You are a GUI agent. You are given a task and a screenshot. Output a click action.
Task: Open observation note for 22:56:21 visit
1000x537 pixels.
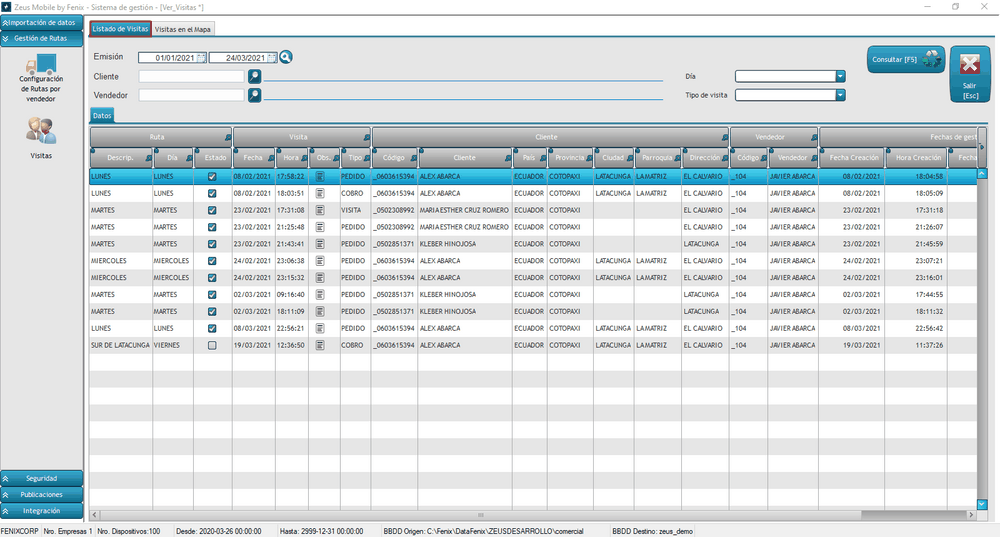(x=320, y=328)
